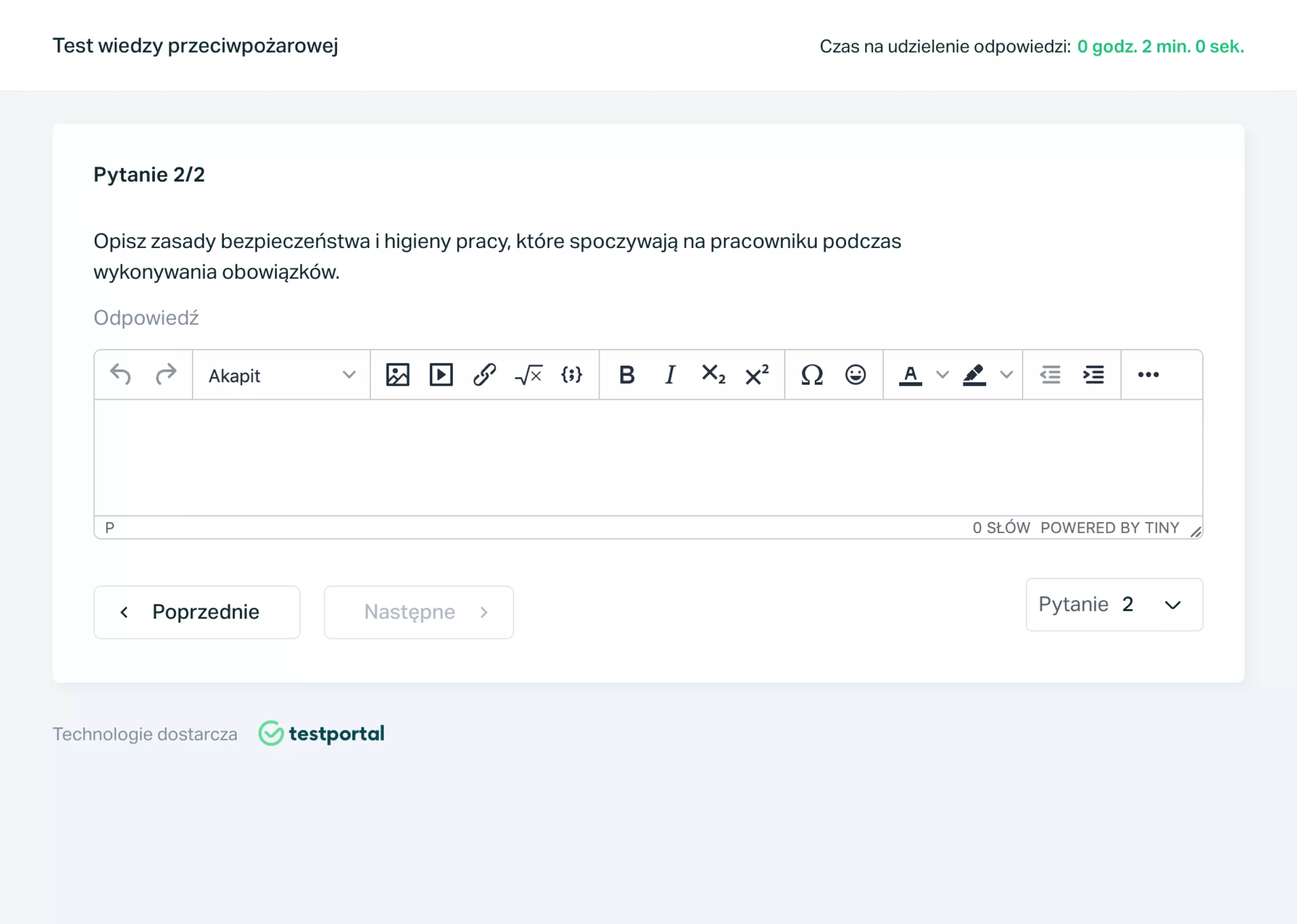Image resolution: width=1297 pixels, height=924 pixels.
Task: Open the POWERED BY TINY link
Action: 1110,528
